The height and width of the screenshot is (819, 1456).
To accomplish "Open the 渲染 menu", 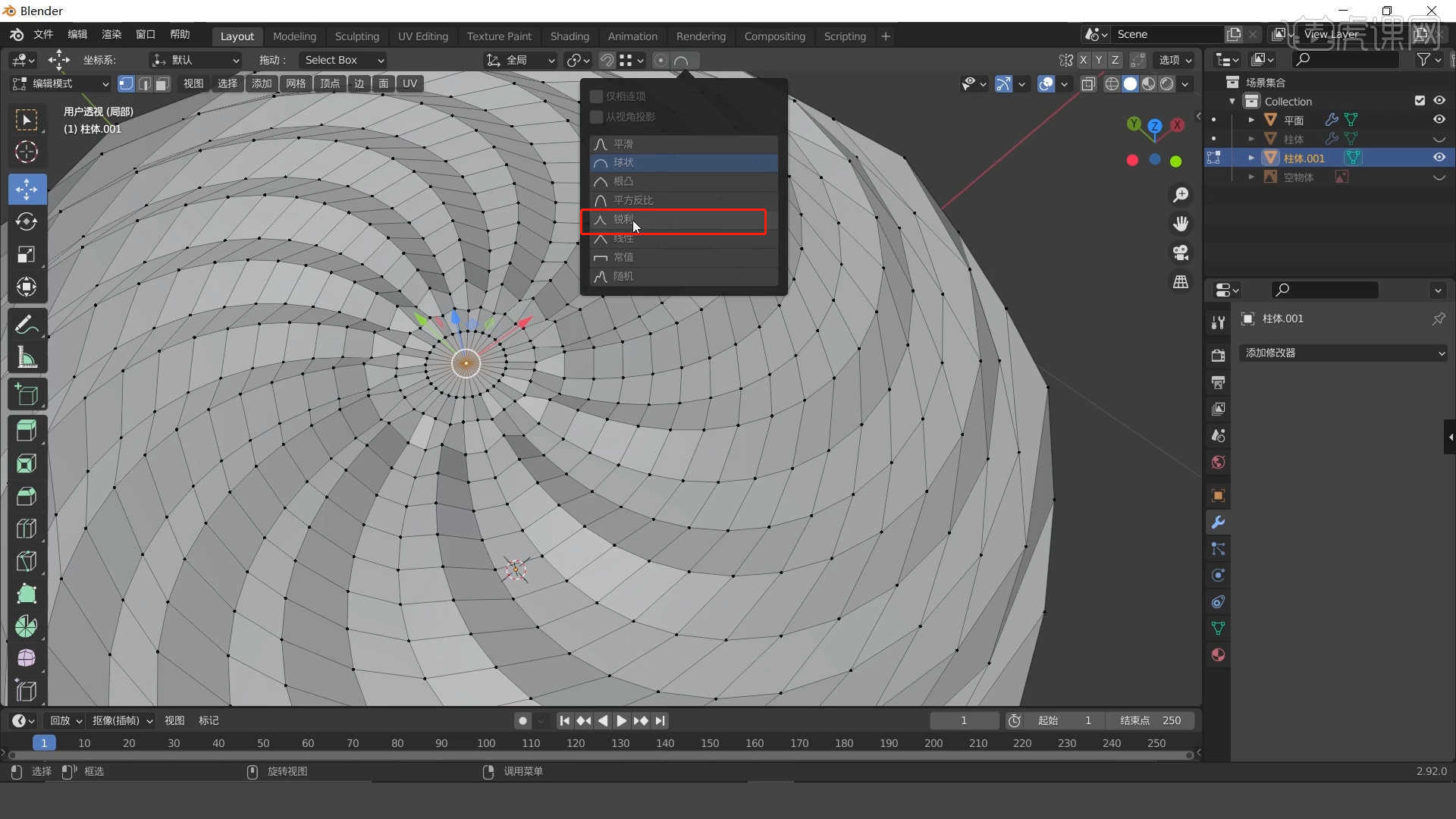I will pyautogui.click(x=111, y=34).
